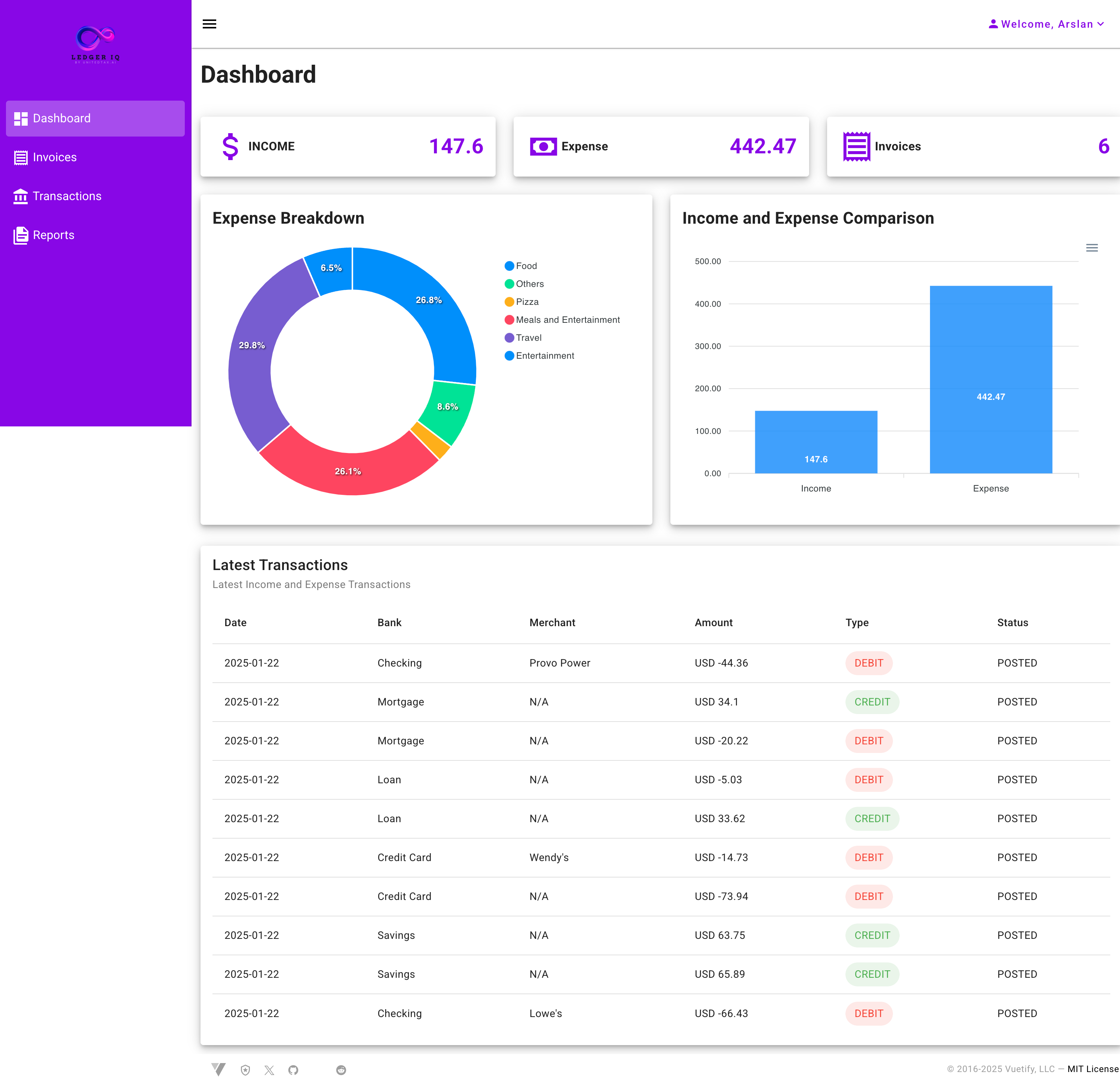Expand the Welcome, Arslan user dropdown
The height and width of the screenshot is (1084, 1120).
click(1046, 24)
